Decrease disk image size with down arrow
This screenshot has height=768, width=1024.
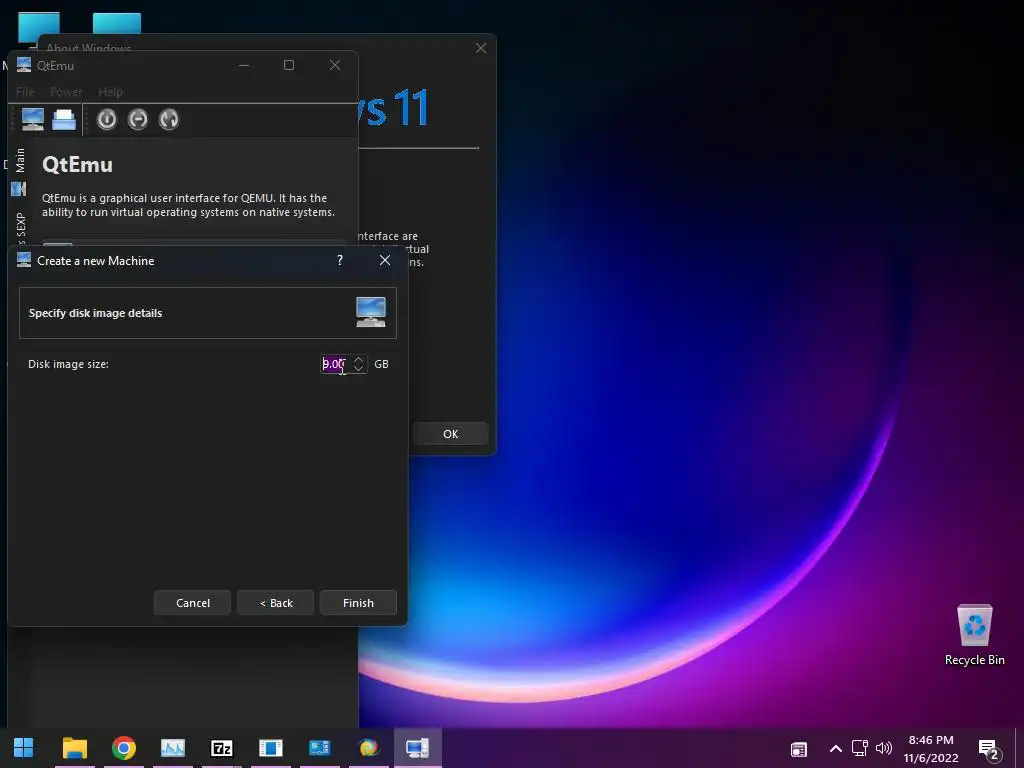coord(358,368)
